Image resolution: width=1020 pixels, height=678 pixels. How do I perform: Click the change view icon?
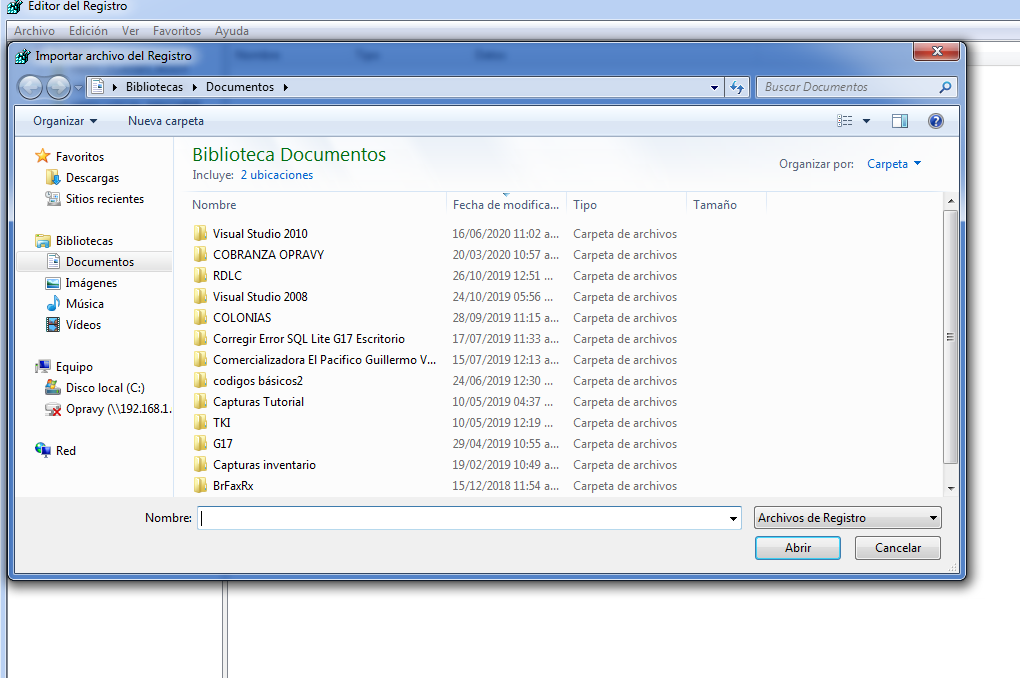point(844,121)
